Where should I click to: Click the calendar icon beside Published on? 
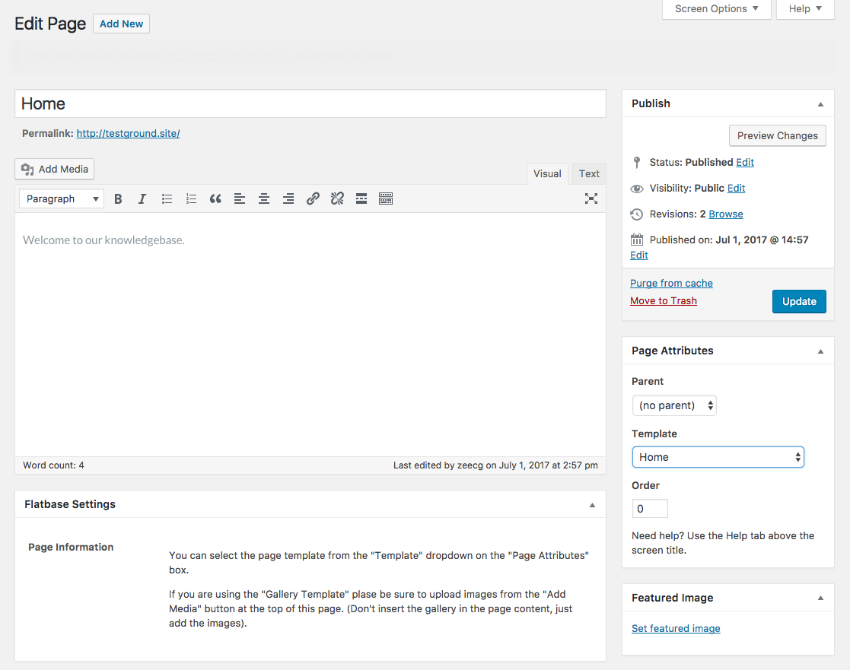click(637, 240)
